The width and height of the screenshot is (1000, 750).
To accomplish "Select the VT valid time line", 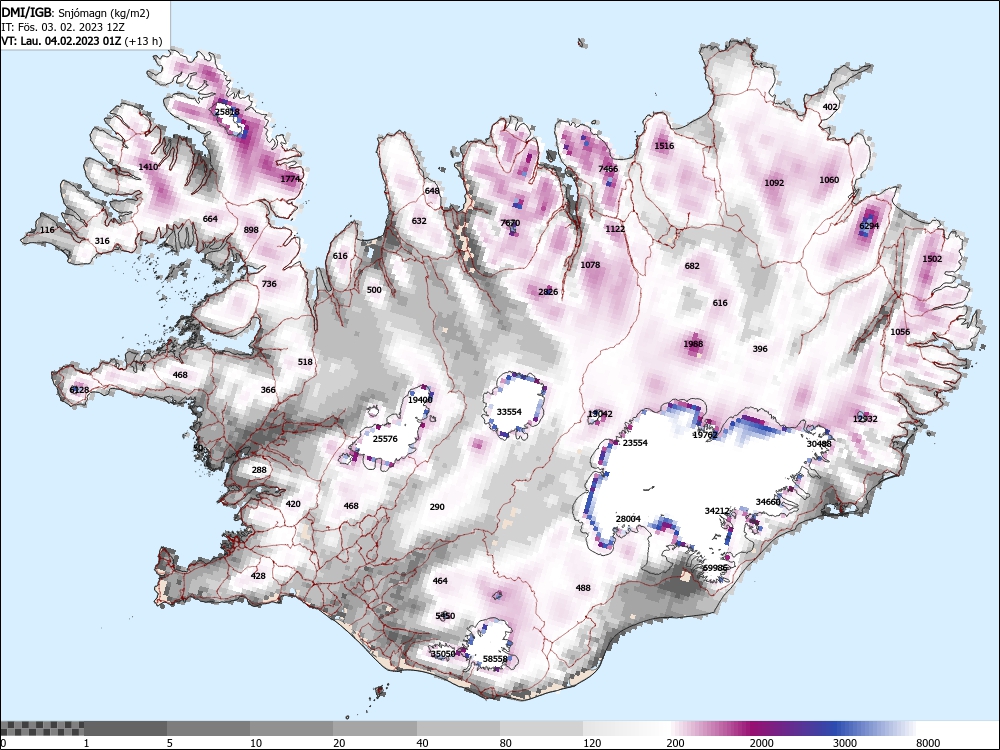I will click(82, 41).
